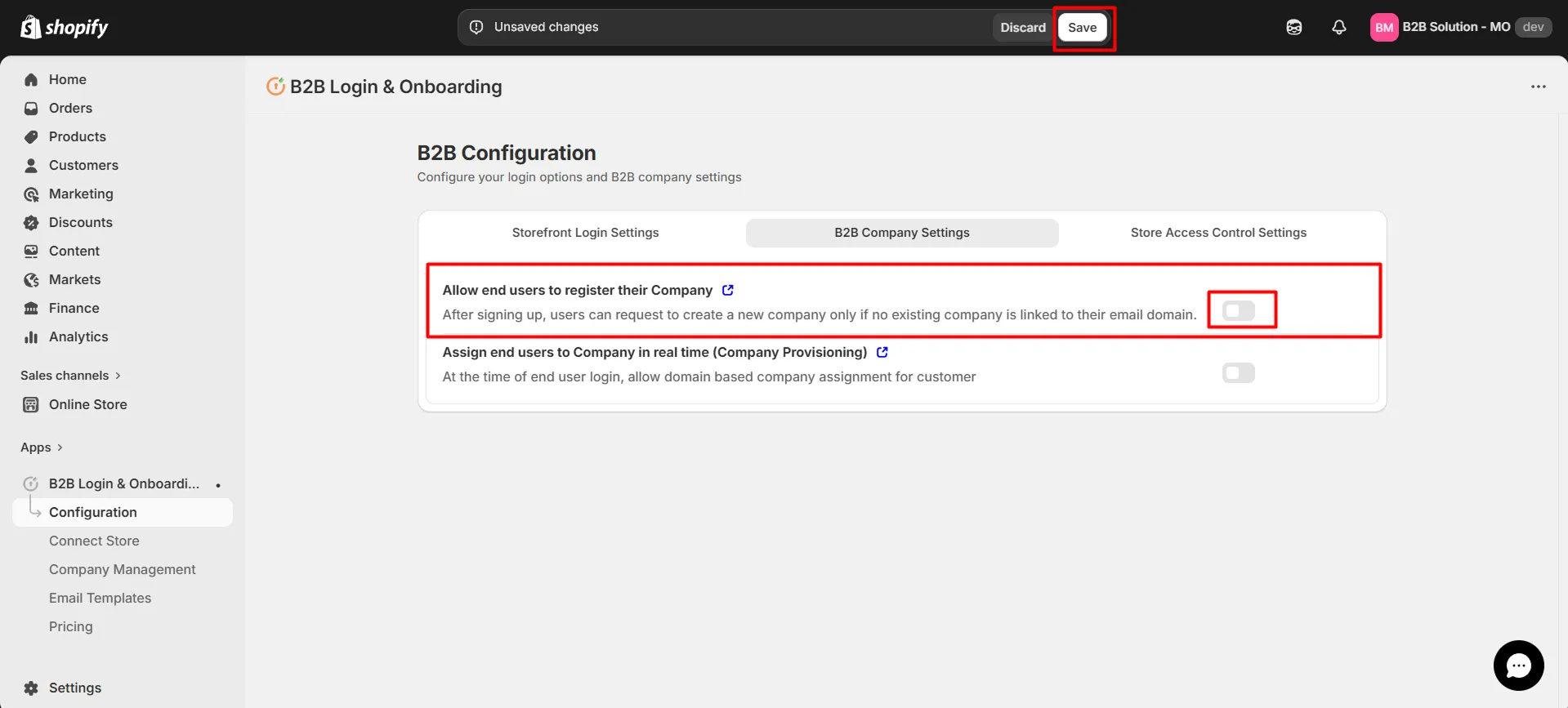This screenshot has width=1568, height=708.
Task: Click the 'dev' store badge
Action: [1534, 27]
